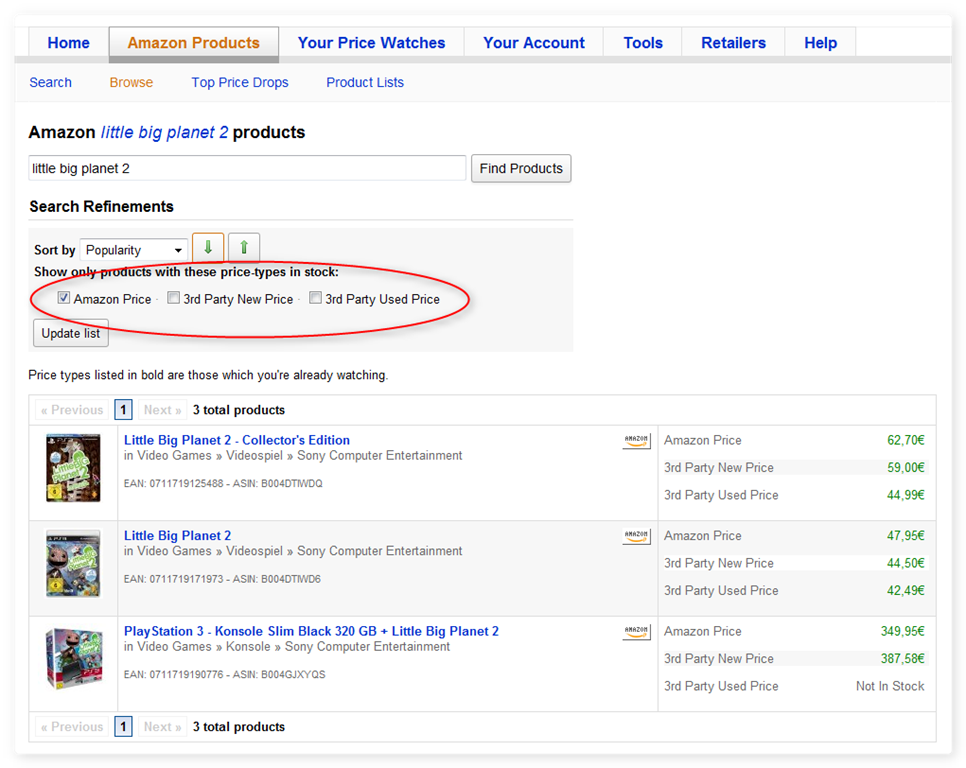Click Amazon logo icon for Collector's Edition row

point(636,441)
